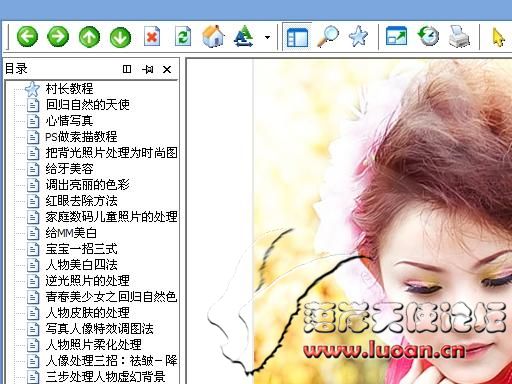Select 红眼去除方法 in the contents list
Viewport: 512px width, 384px height.
tap(81, 201)
